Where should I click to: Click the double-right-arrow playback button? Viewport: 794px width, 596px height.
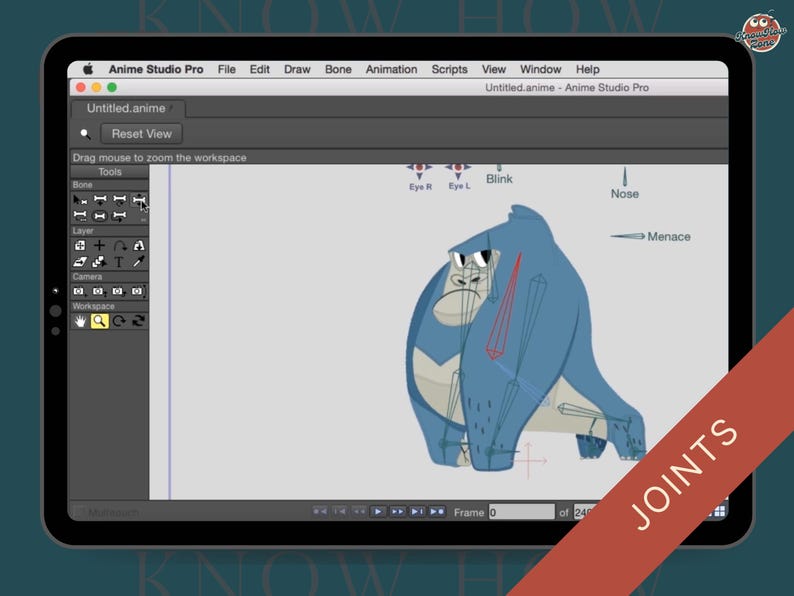398,511
